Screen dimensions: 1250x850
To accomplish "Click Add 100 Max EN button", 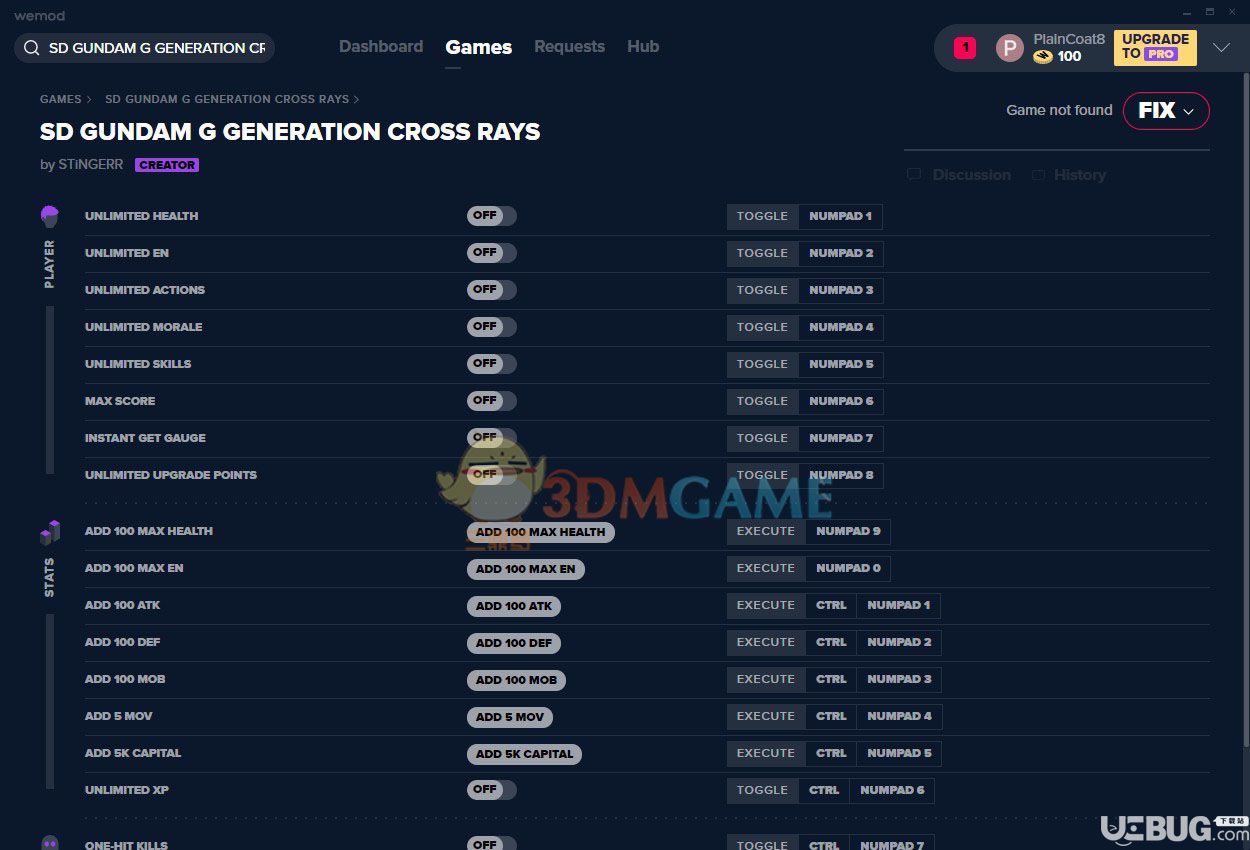I will tap(525, 569).
